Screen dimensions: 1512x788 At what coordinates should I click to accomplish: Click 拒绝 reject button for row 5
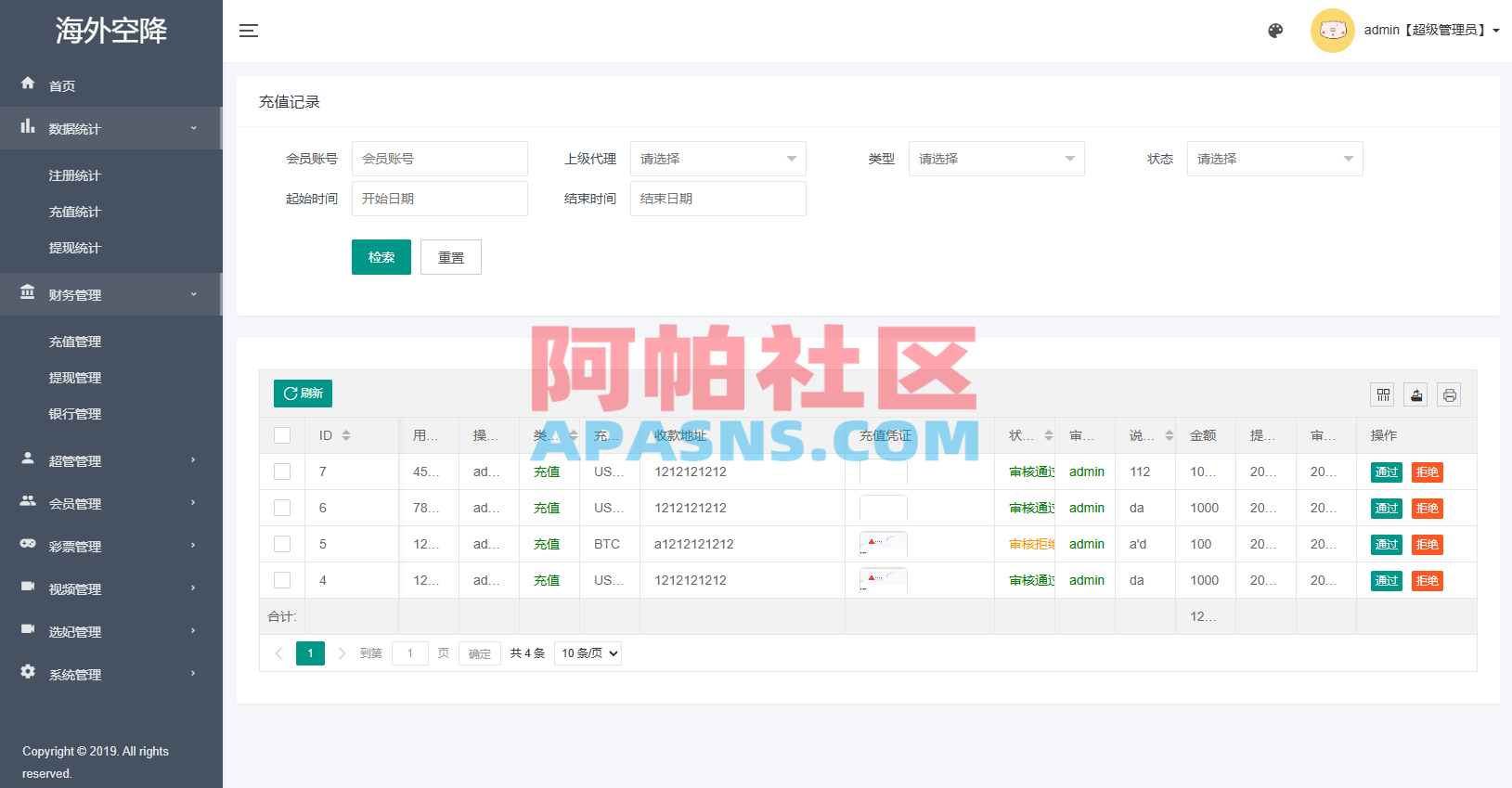coord(1428,545)
